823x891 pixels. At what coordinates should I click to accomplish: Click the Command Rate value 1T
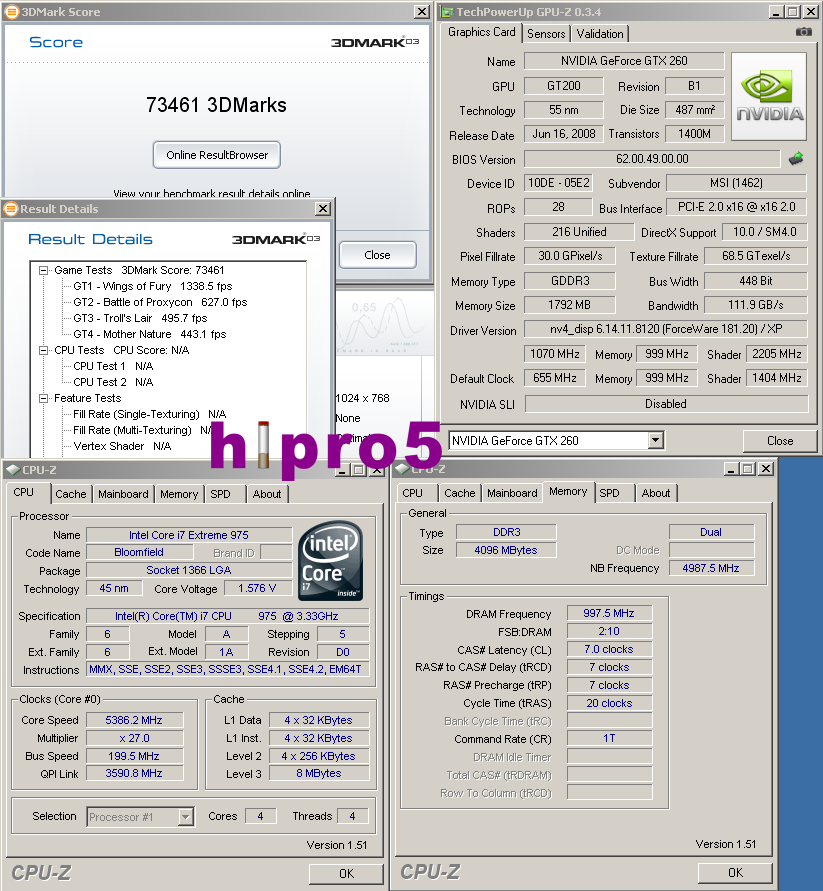coord(609,738)
